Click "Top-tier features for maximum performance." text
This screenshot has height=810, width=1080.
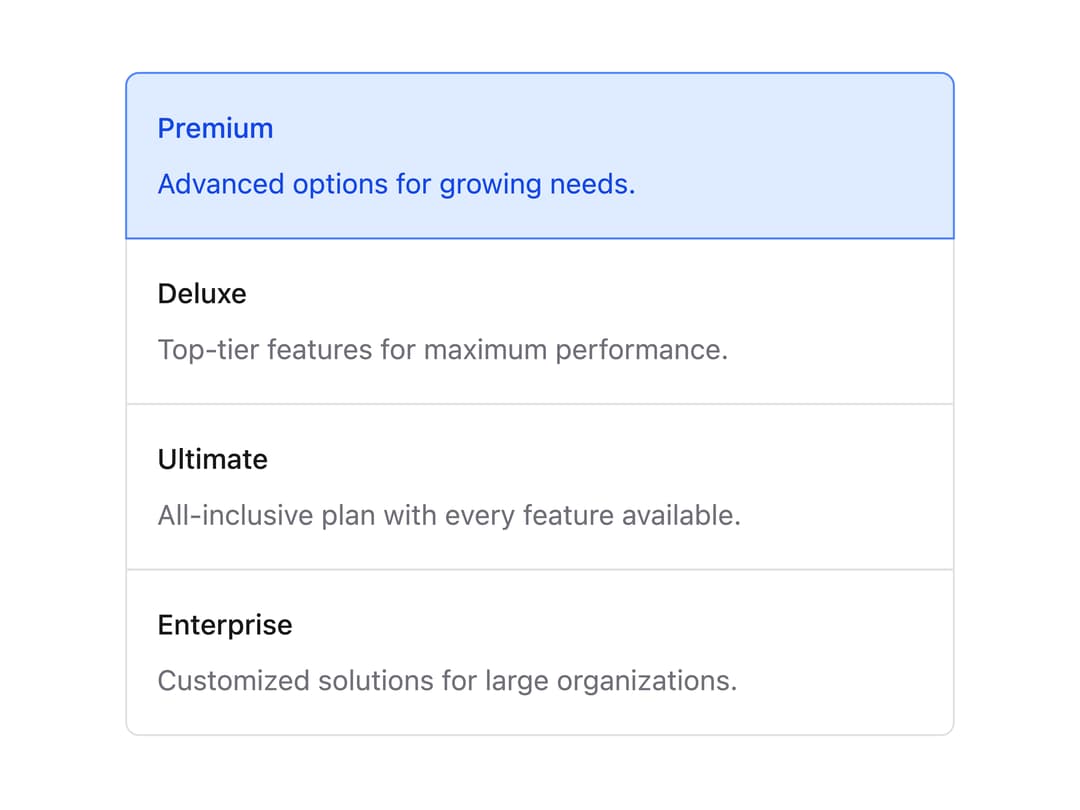click(443, 350)
